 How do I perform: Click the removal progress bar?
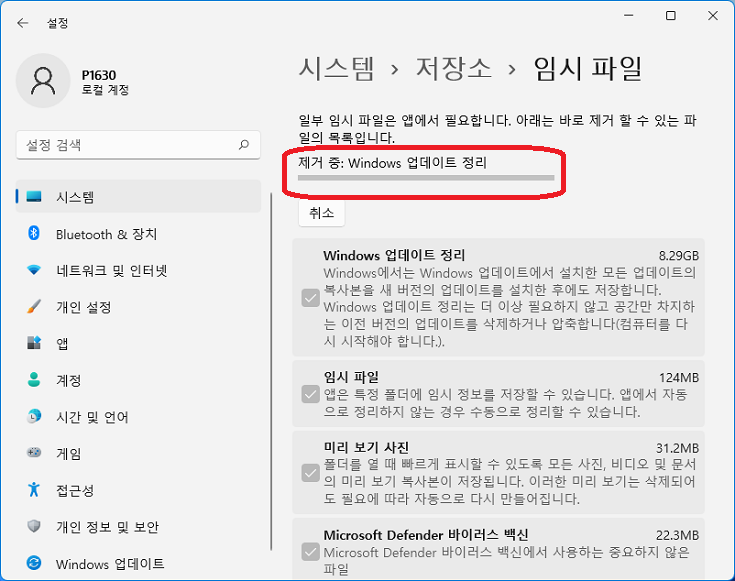(426, 178)
